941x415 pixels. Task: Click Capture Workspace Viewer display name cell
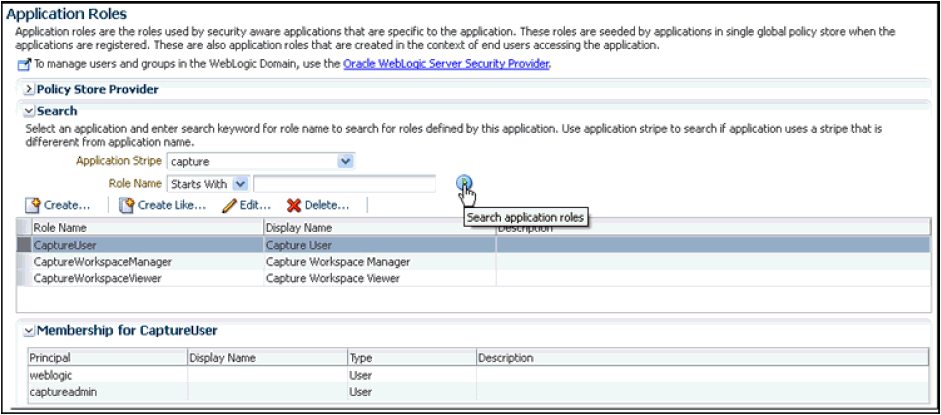[x=380, y=278]
